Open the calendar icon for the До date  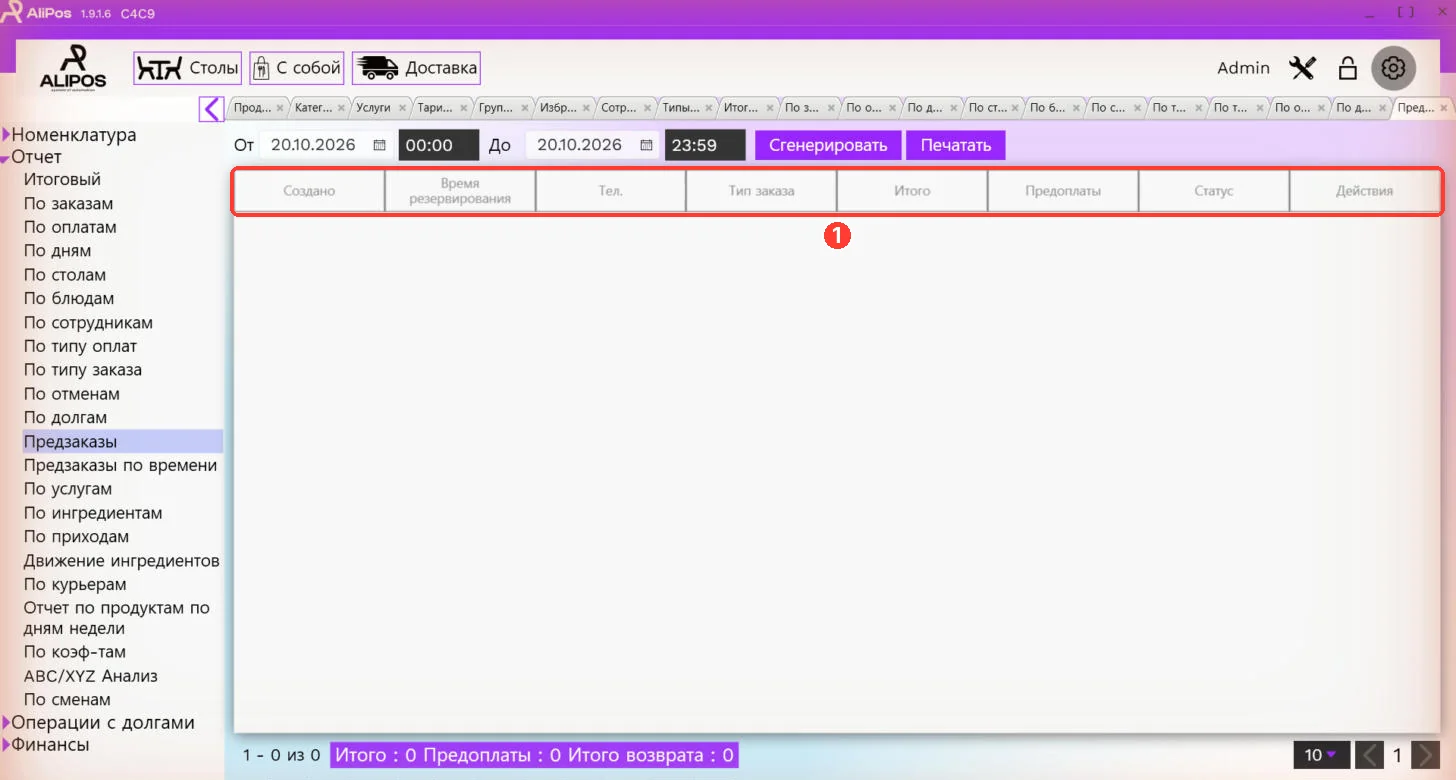(646, 145)
